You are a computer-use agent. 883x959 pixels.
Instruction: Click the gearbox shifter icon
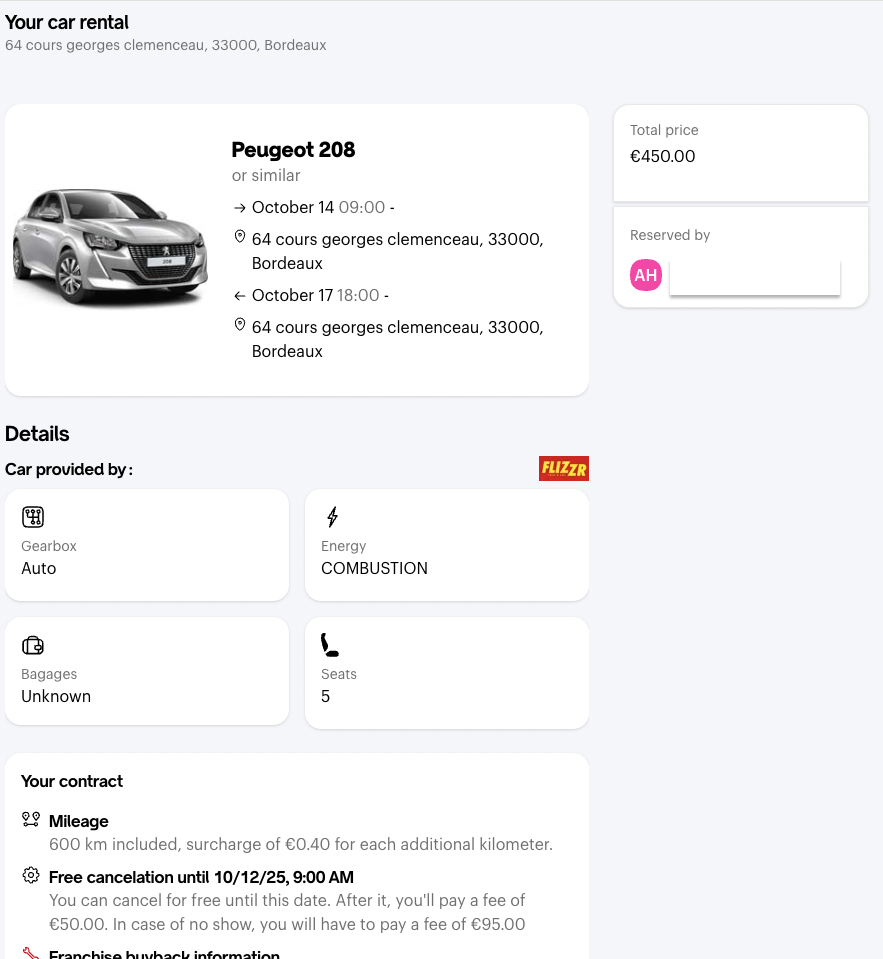[x=33, y=517]
